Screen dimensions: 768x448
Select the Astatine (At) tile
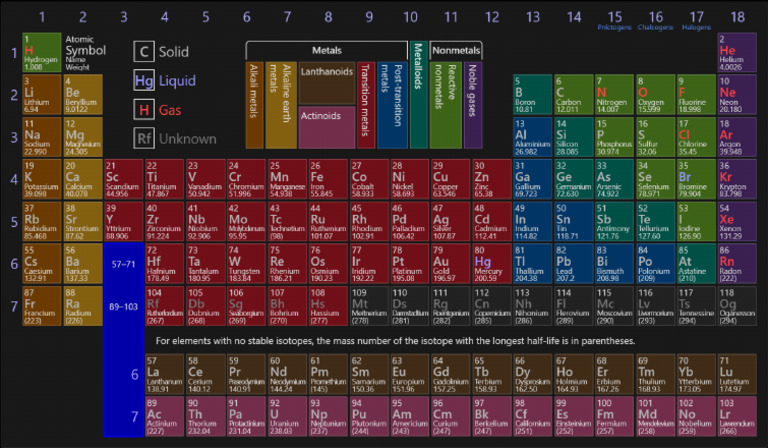pyautogui.click(x=696, y=264)
